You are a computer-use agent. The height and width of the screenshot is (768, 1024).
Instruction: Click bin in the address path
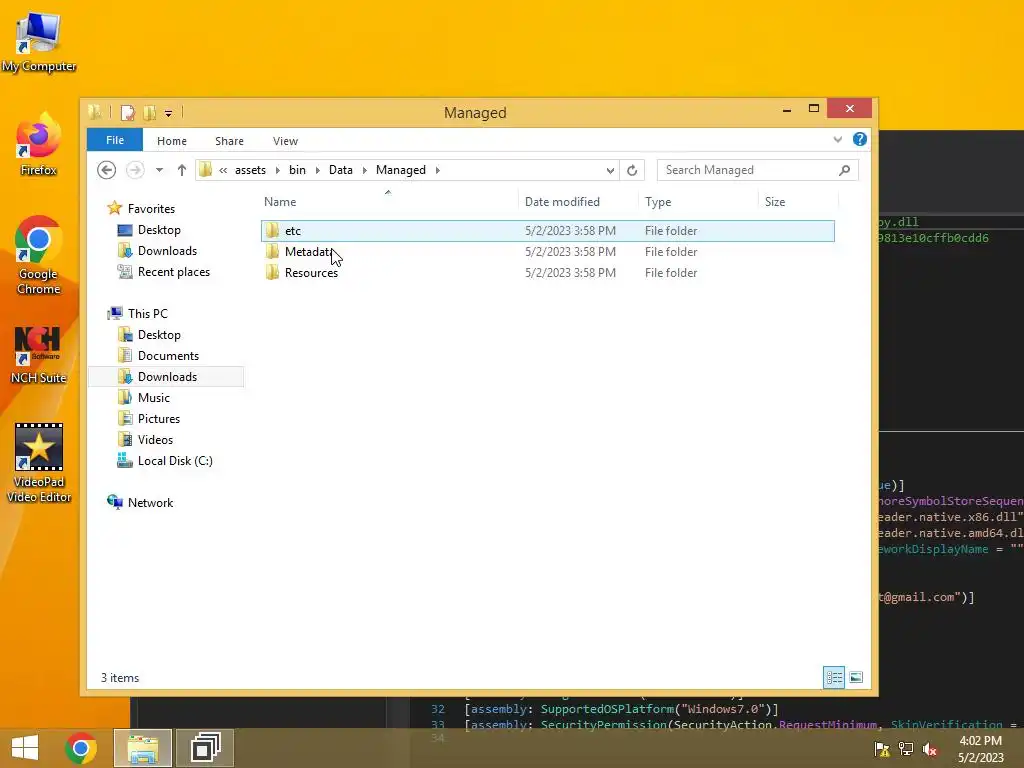297,170
